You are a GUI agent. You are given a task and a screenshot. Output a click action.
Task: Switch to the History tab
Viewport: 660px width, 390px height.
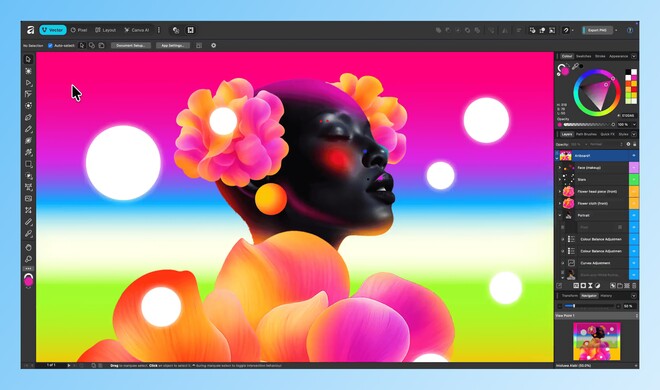[606, 296]
